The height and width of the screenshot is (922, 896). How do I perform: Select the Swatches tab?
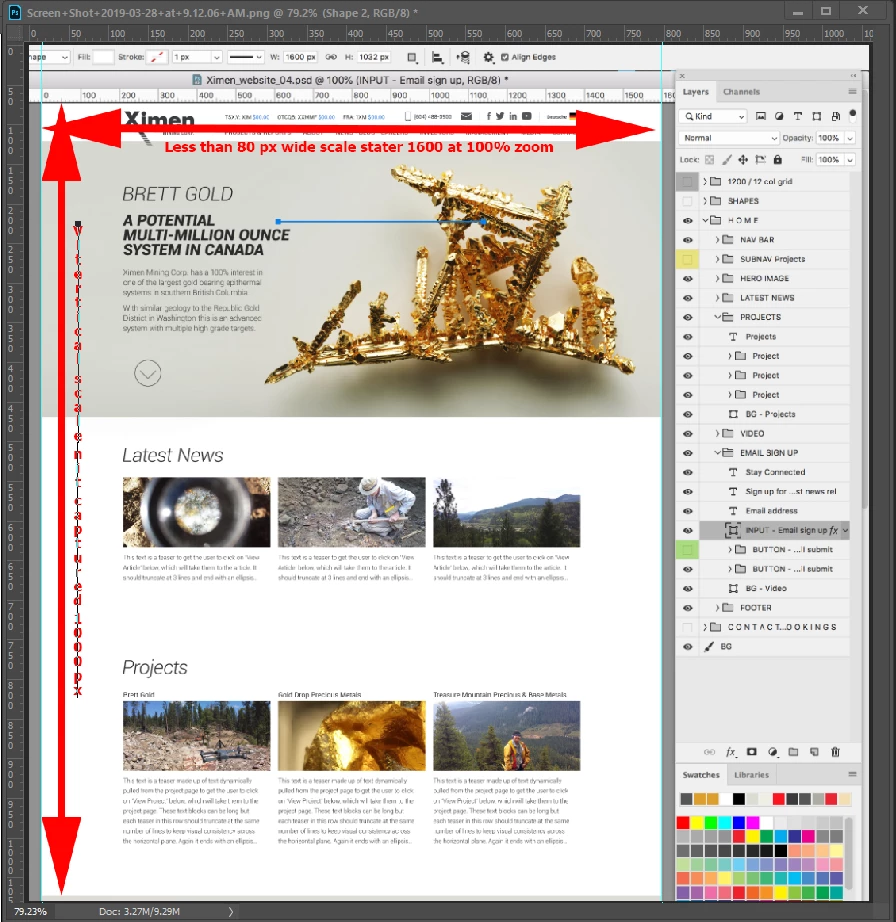click(x=701, y=774)
